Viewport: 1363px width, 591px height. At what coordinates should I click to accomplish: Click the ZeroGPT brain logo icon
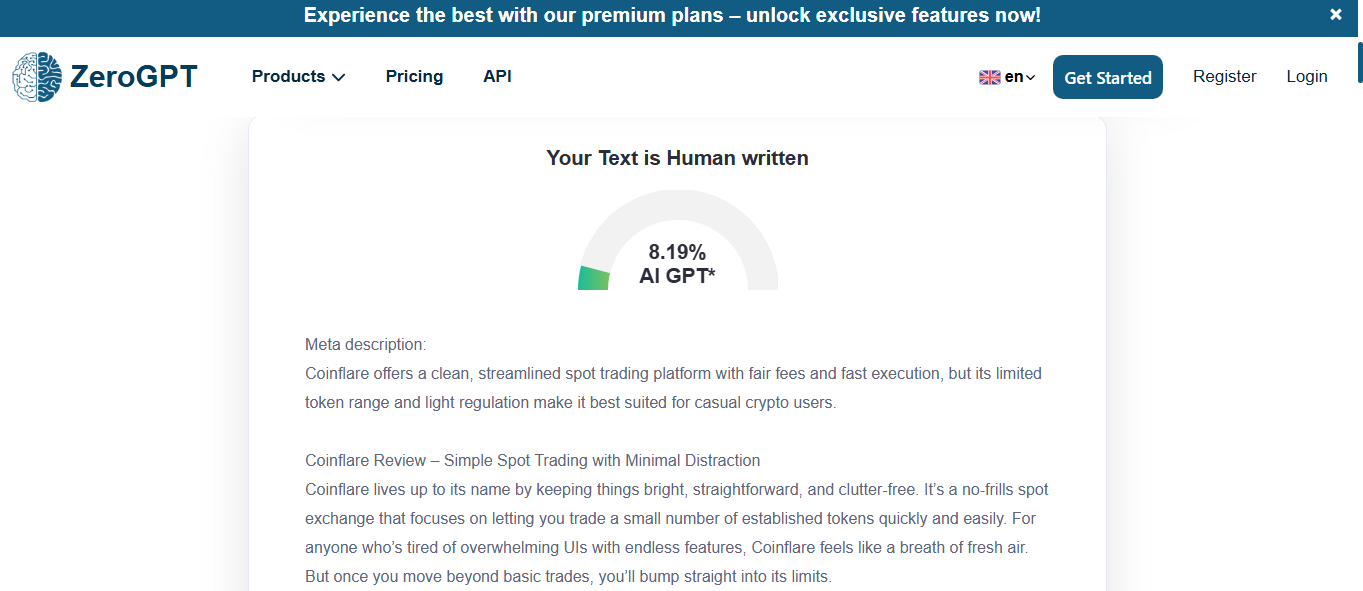pyautogui.click(x=37, y=77)
